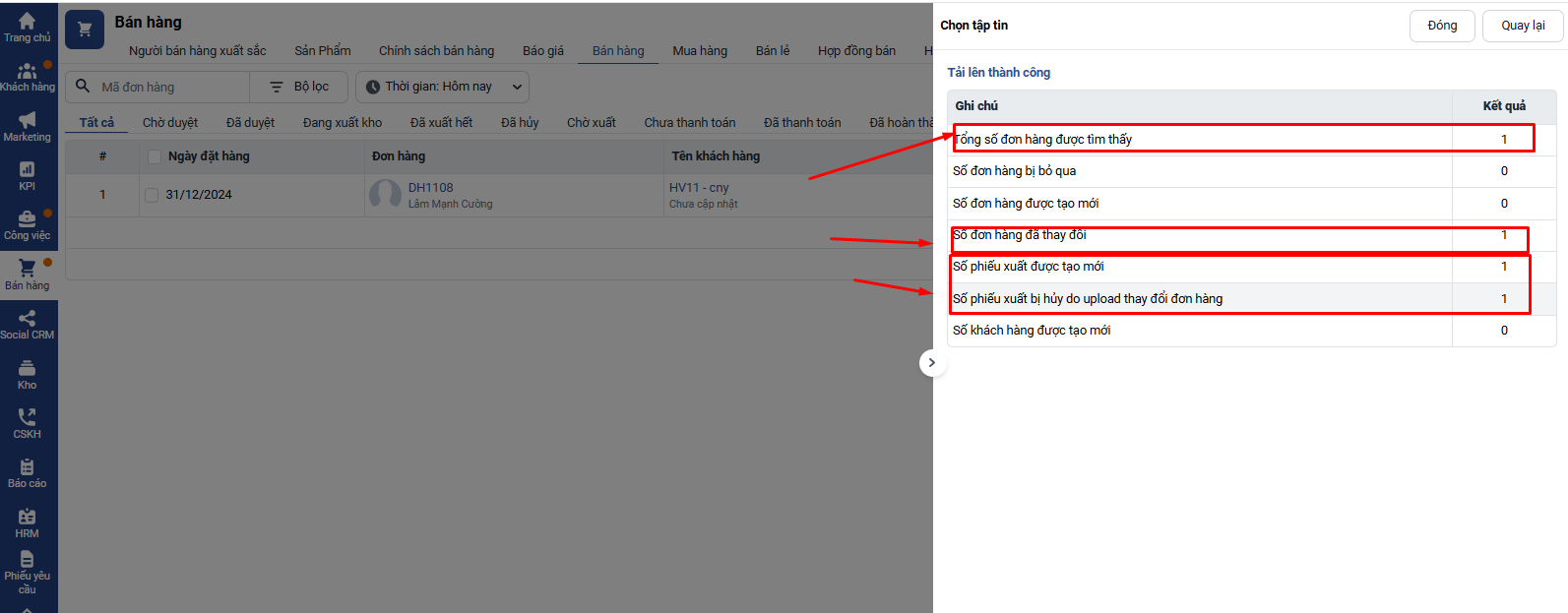
Task: Open Công việc briefcase icon
Action: click(x=27, y=219)
